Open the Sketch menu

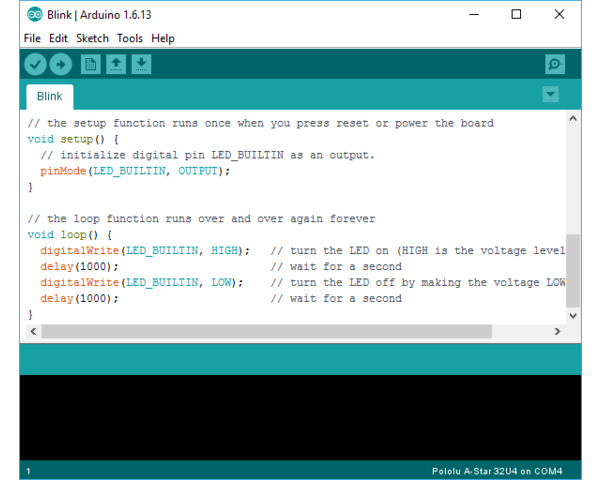click(92, 38)
